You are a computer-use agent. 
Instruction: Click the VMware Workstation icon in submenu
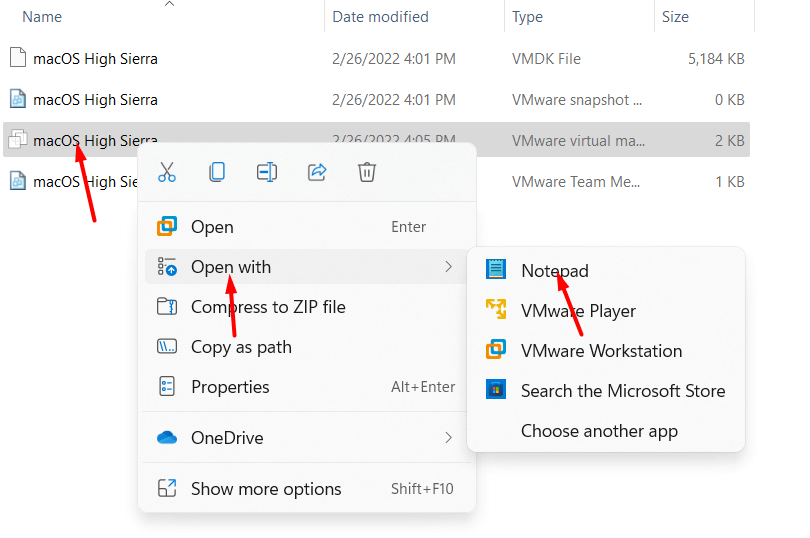(495, 350)
